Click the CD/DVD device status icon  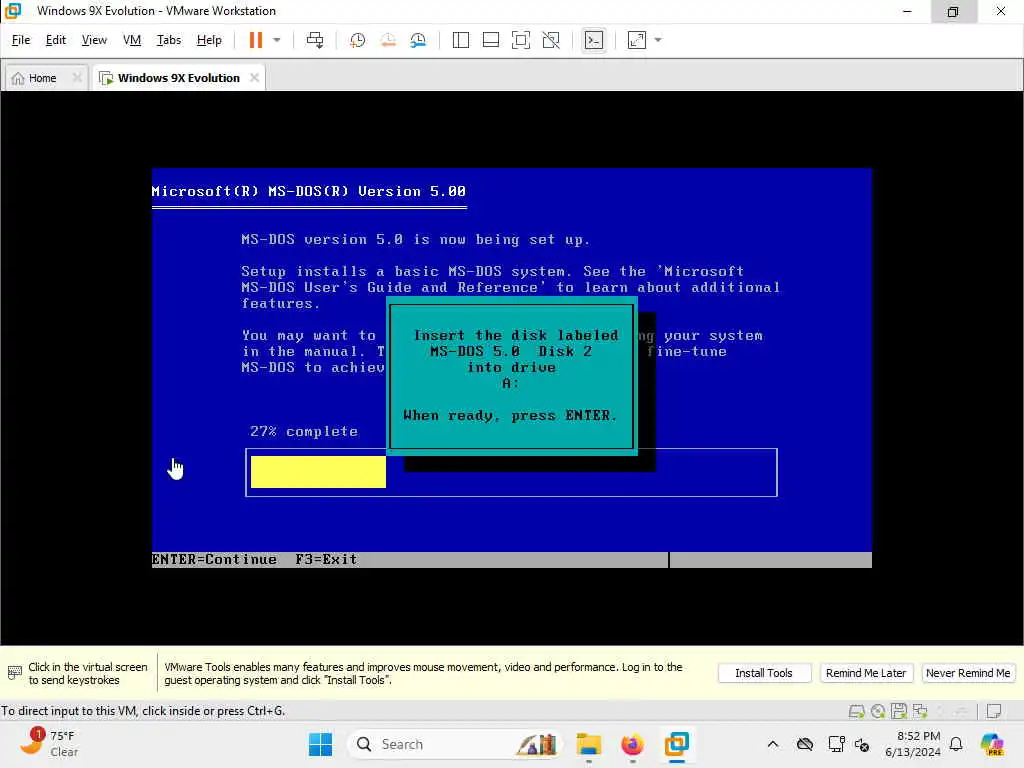click(878, 711)
